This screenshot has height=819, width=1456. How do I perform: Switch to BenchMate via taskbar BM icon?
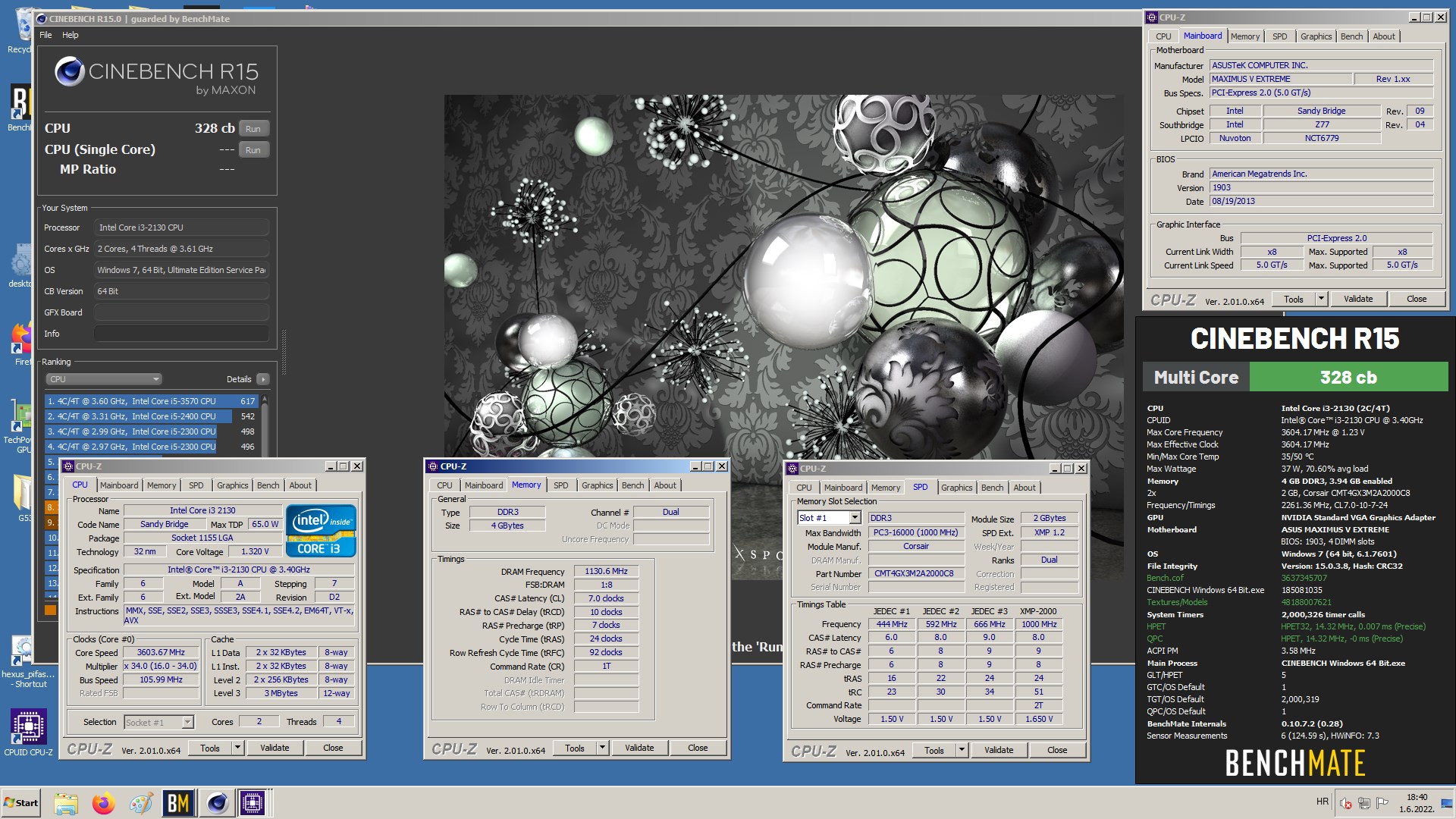tap(178, 803)
